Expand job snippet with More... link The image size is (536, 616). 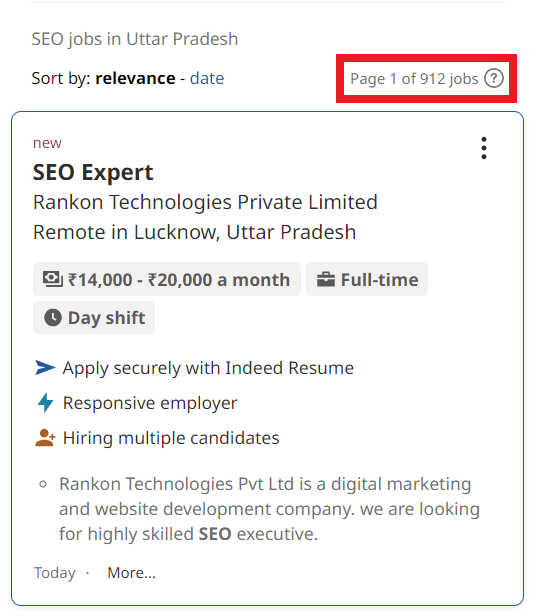132,573
